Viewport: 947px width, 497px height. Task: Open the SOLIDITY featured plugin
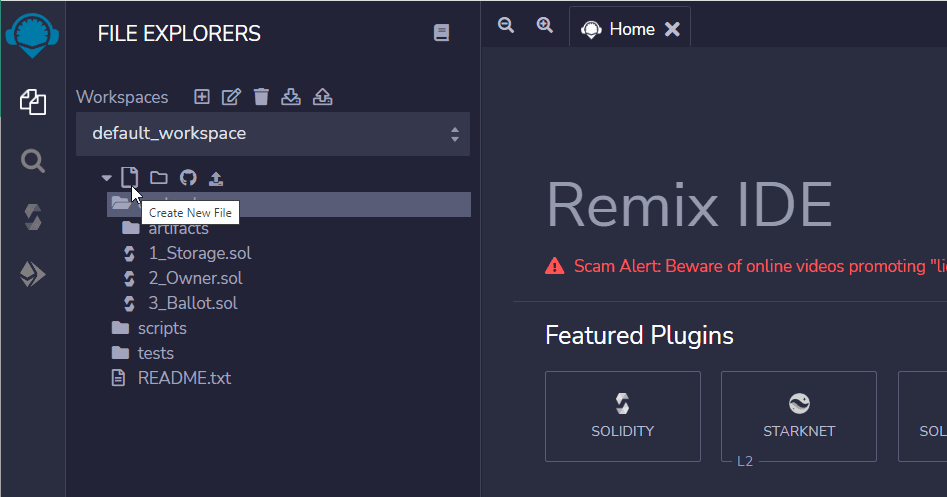coord(623,417)
